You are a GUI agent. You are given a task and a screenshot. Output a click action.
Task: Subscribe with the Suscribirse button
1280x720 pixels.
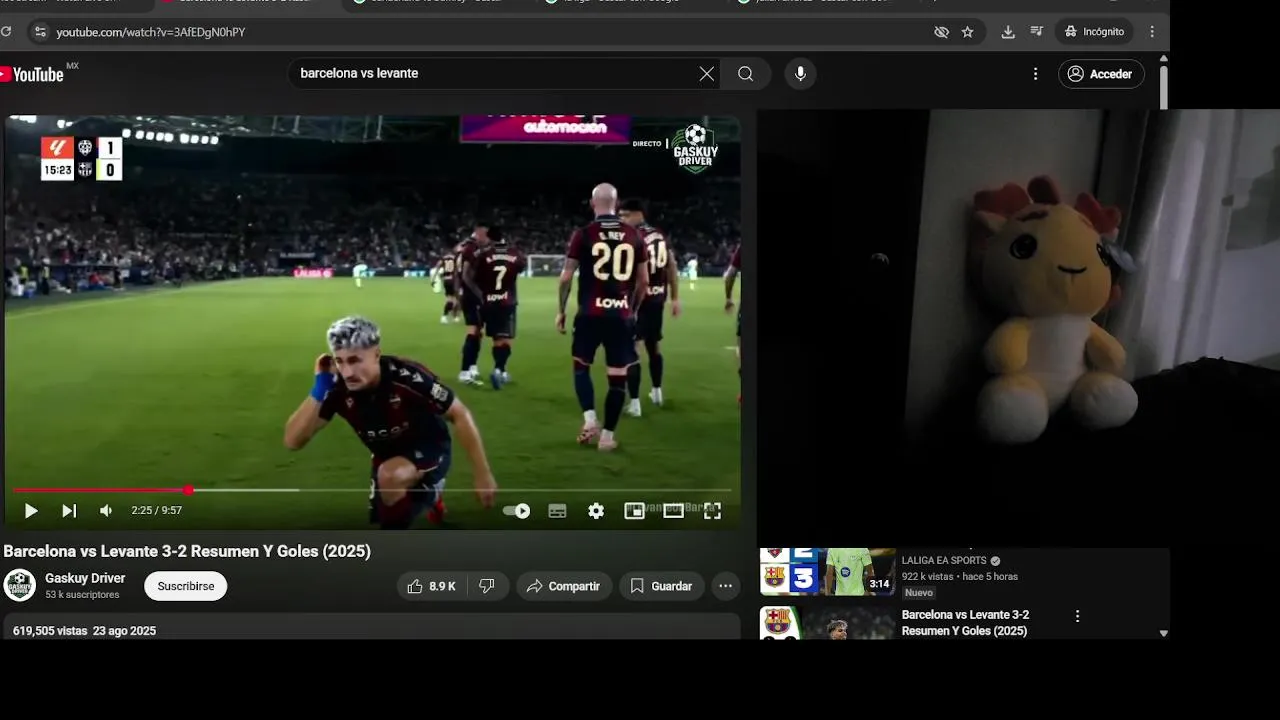point(186,586)
